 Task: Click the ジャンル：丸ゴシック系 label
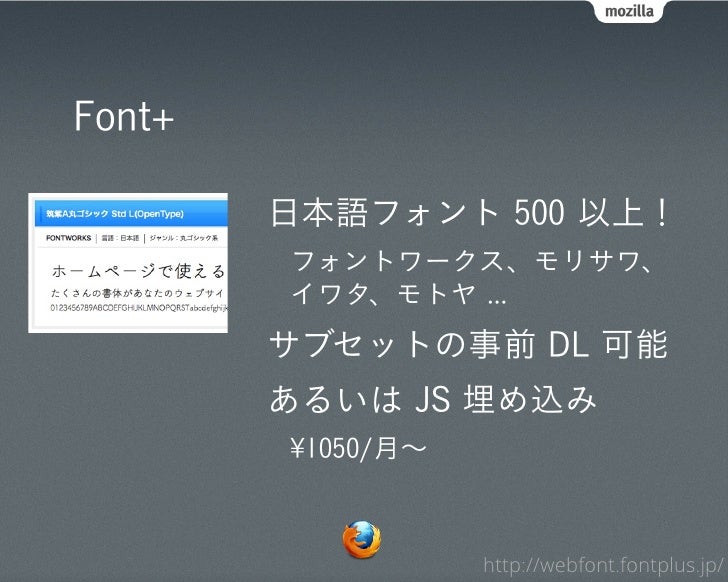pyautogui.click(x=184, y=238)
